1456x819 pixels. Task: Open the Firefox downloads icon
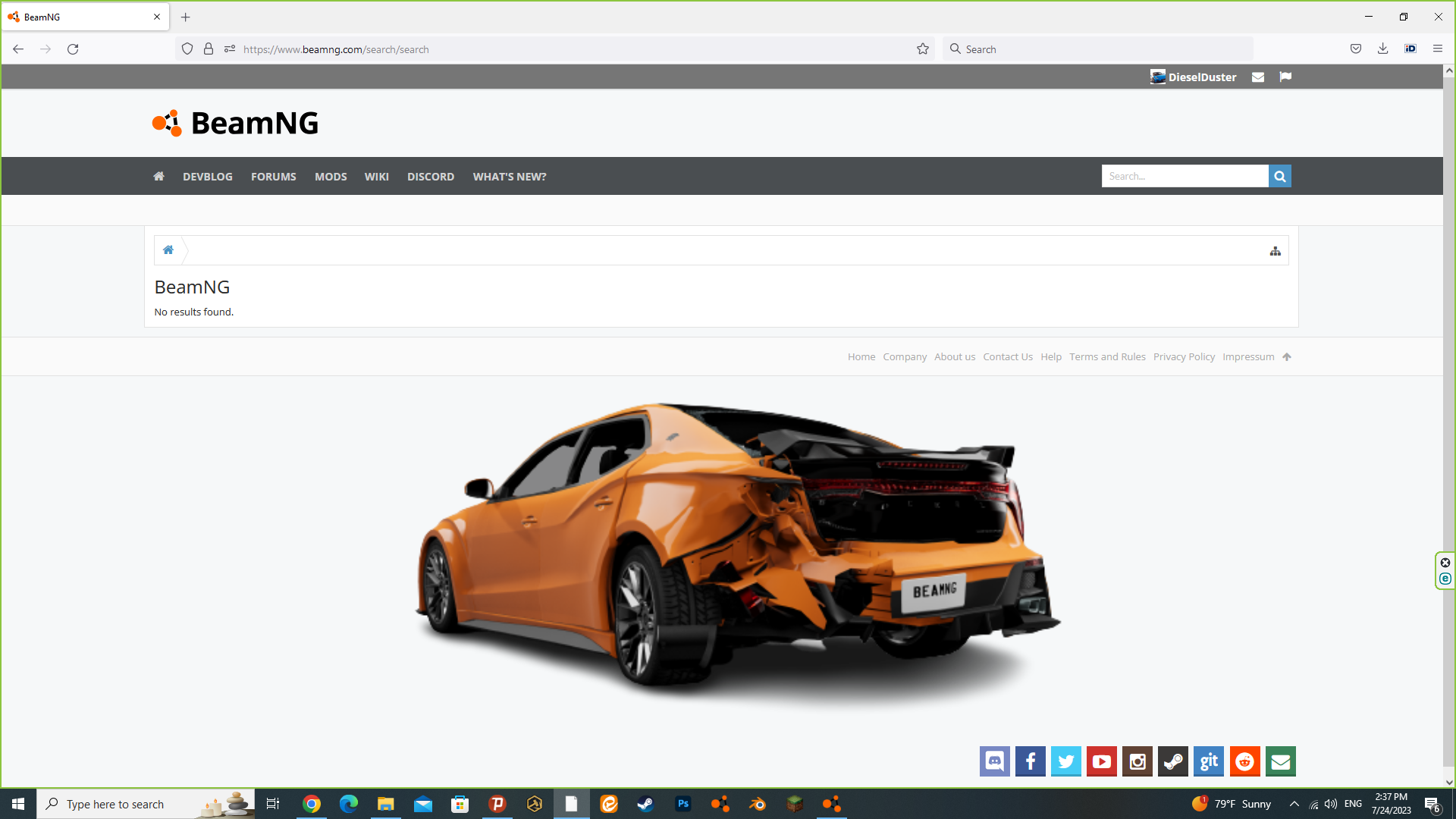(1382, 49)
